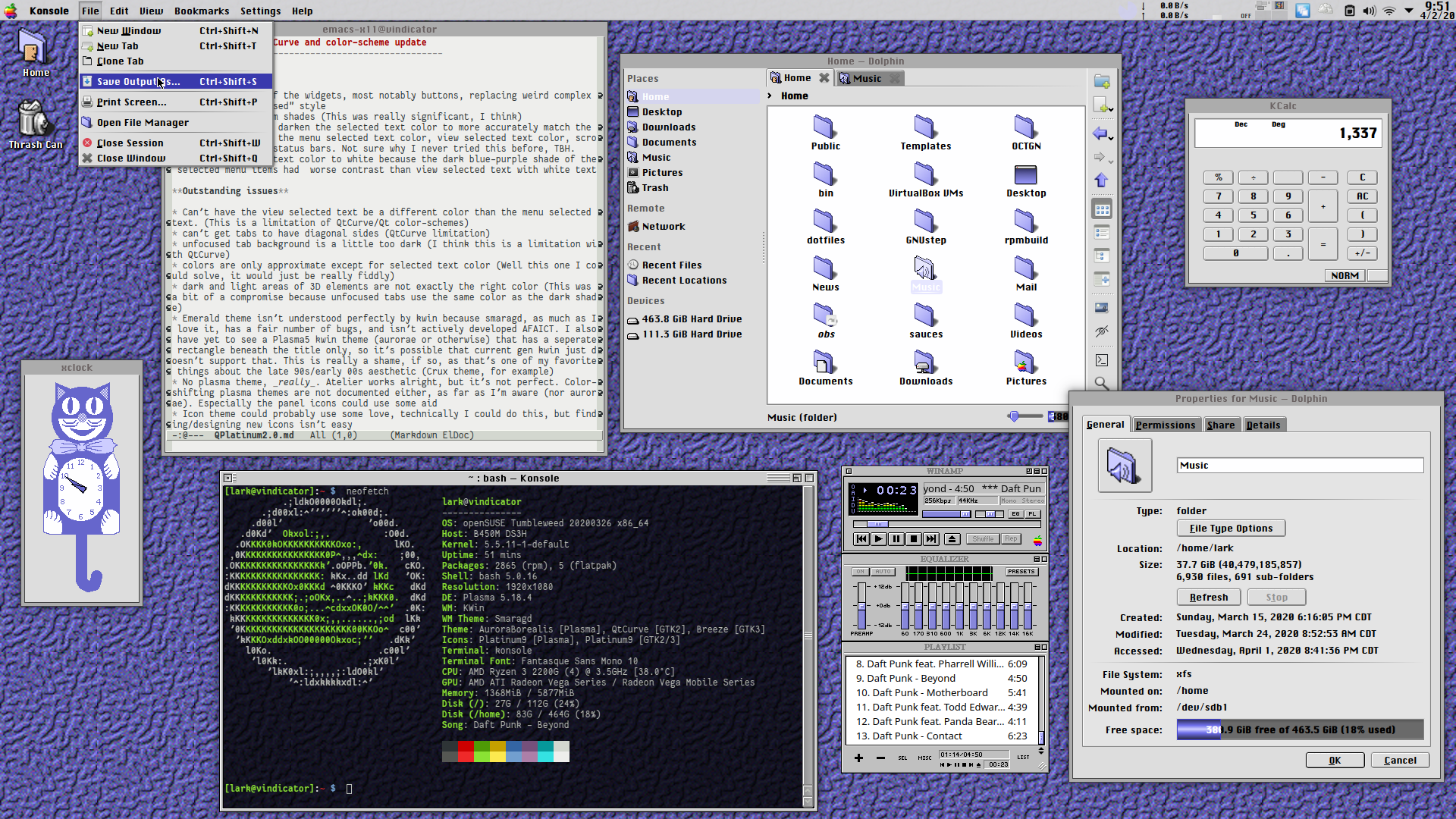Click the Winamp previous track button

[861, 539]
